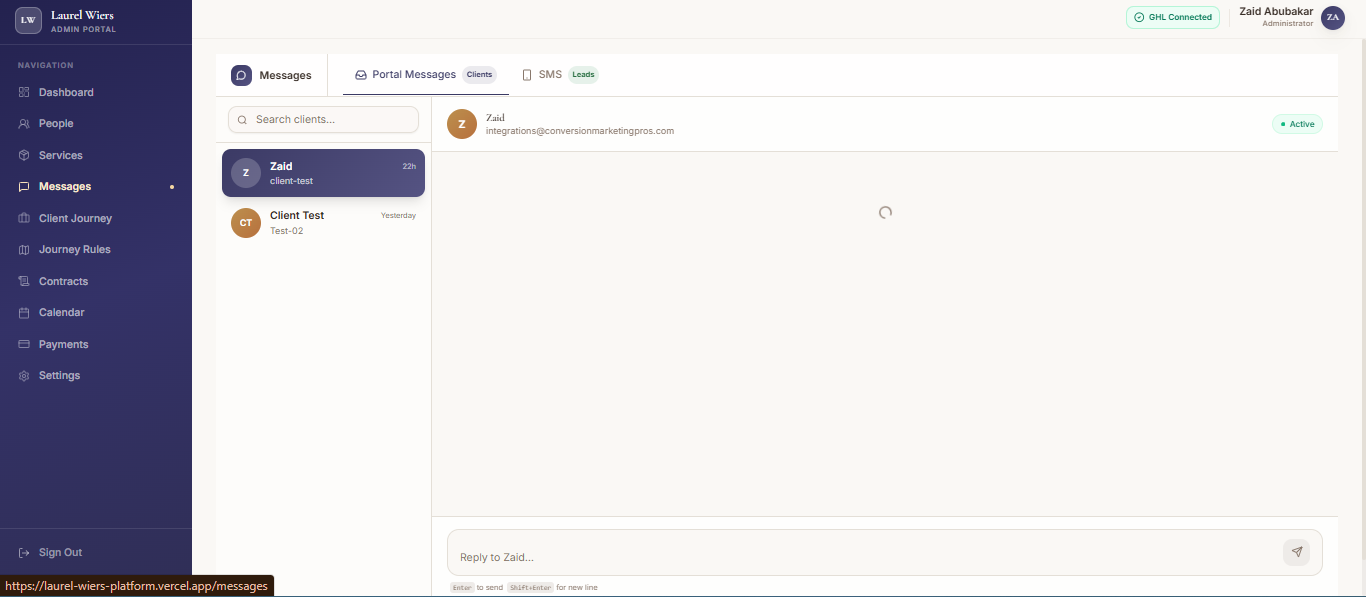Switch to the SMS Leads tab
Screen dimensions: 1366x597
click(560, 74)
